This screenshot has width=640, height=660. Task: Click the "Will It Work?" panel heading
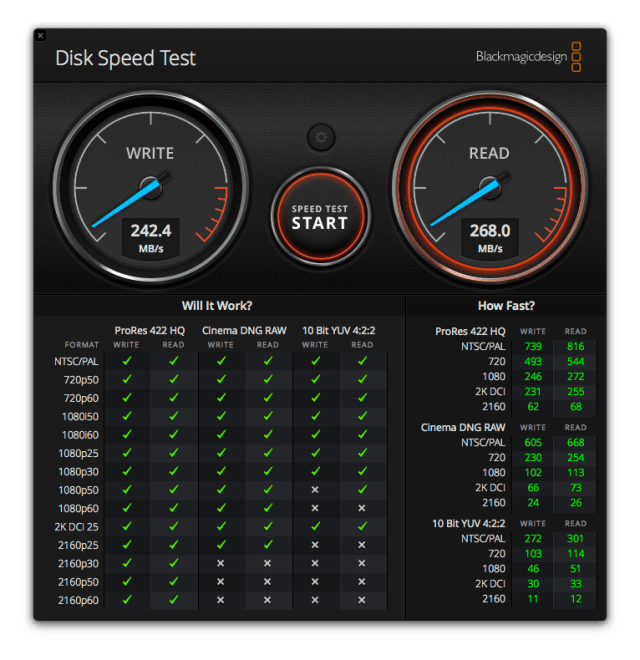[x=217, y=306]
